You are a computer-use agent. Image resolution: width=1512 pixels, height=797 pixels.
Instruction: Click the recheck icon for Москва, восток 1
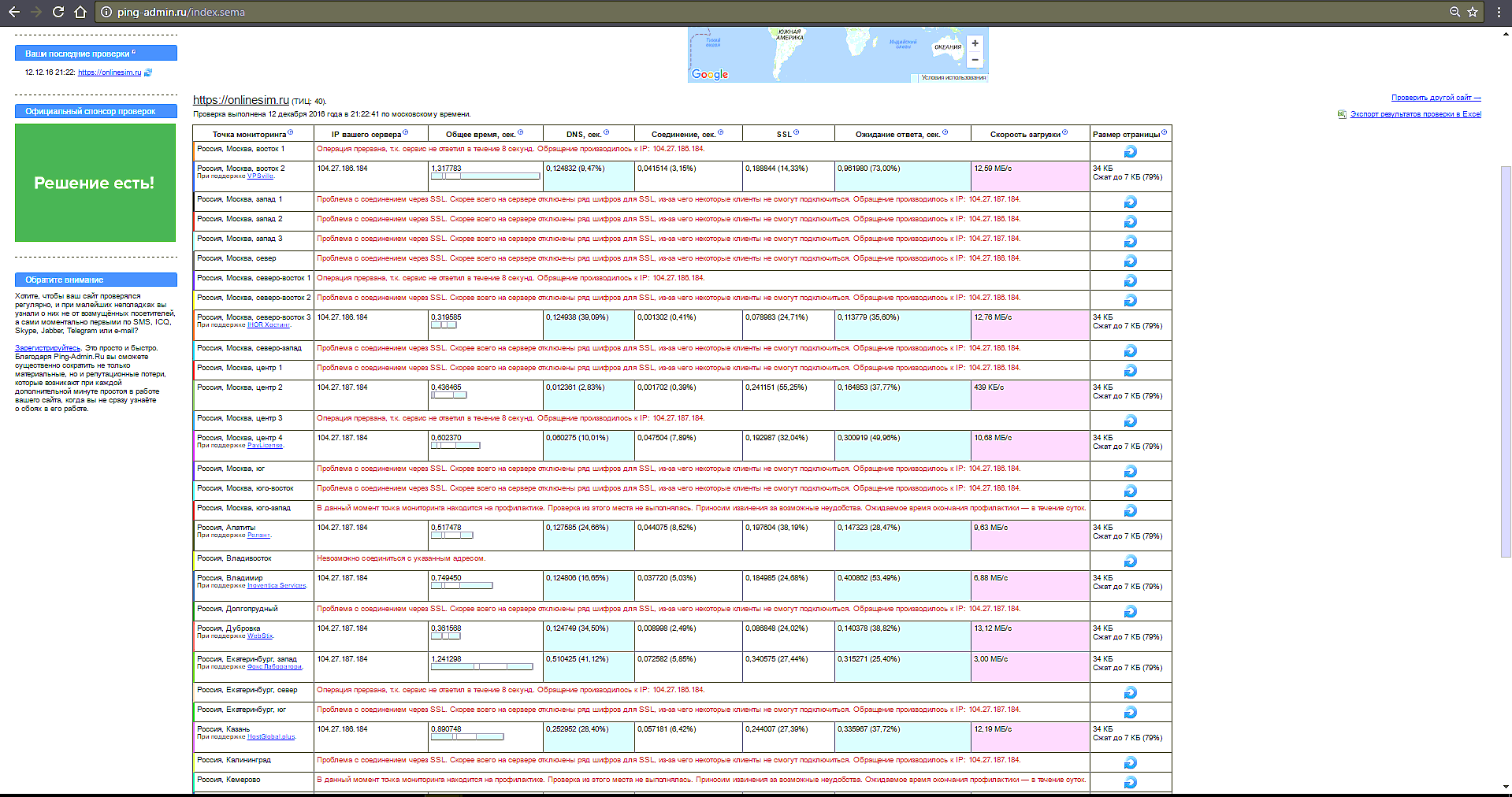1130,151
